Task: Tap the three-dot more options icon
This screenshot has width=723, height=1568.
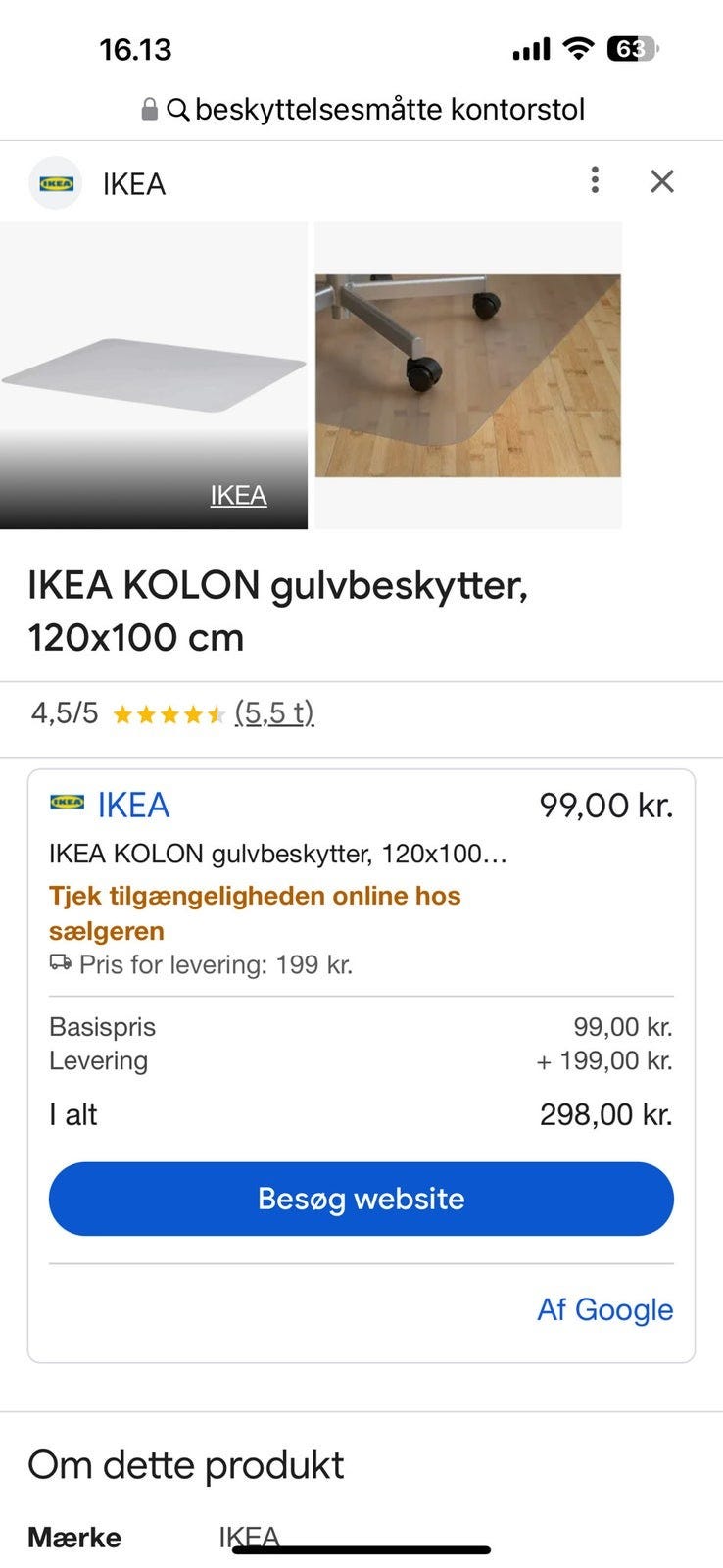Action: click(x=595, y=180)
